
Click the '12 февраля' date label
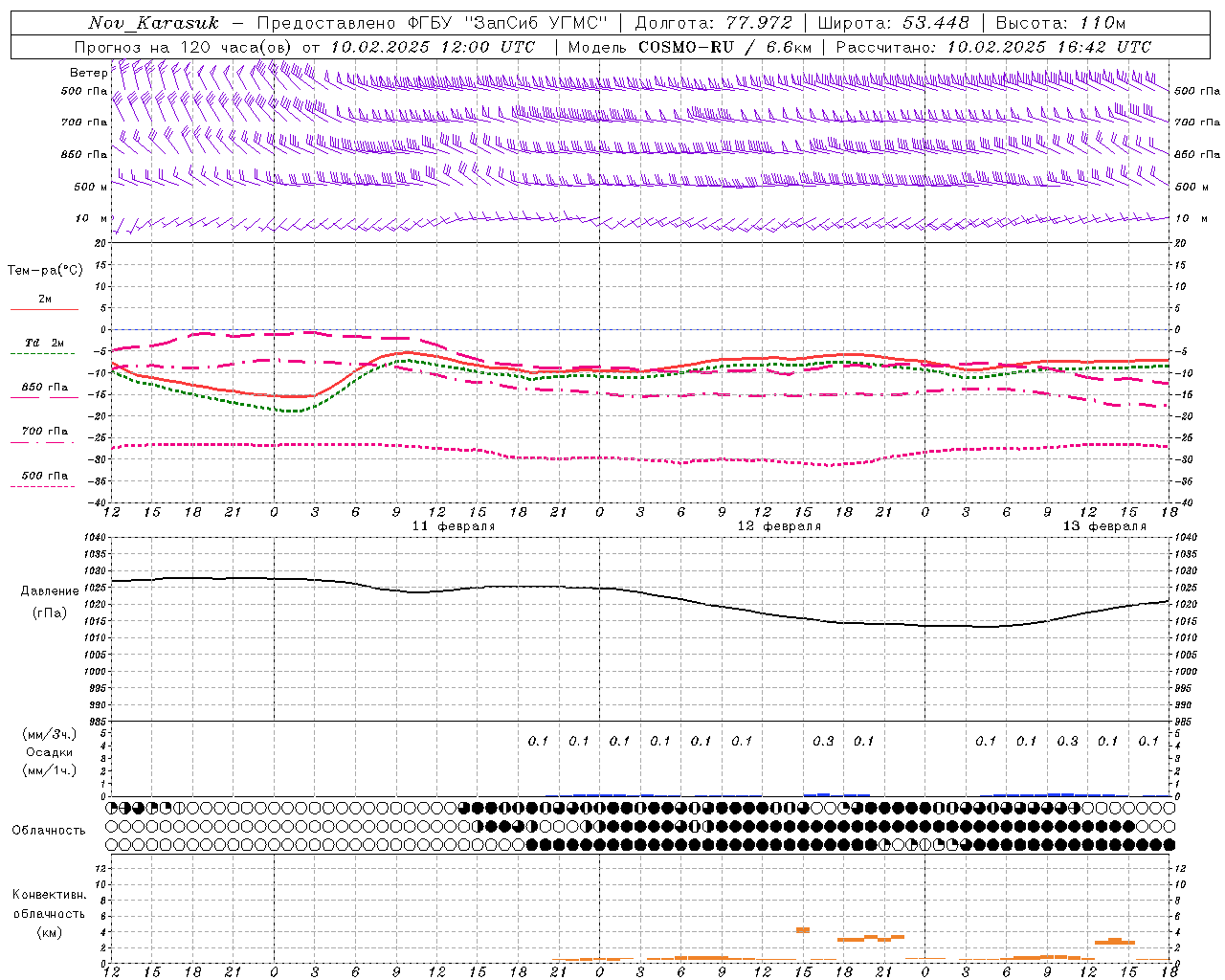779,526
